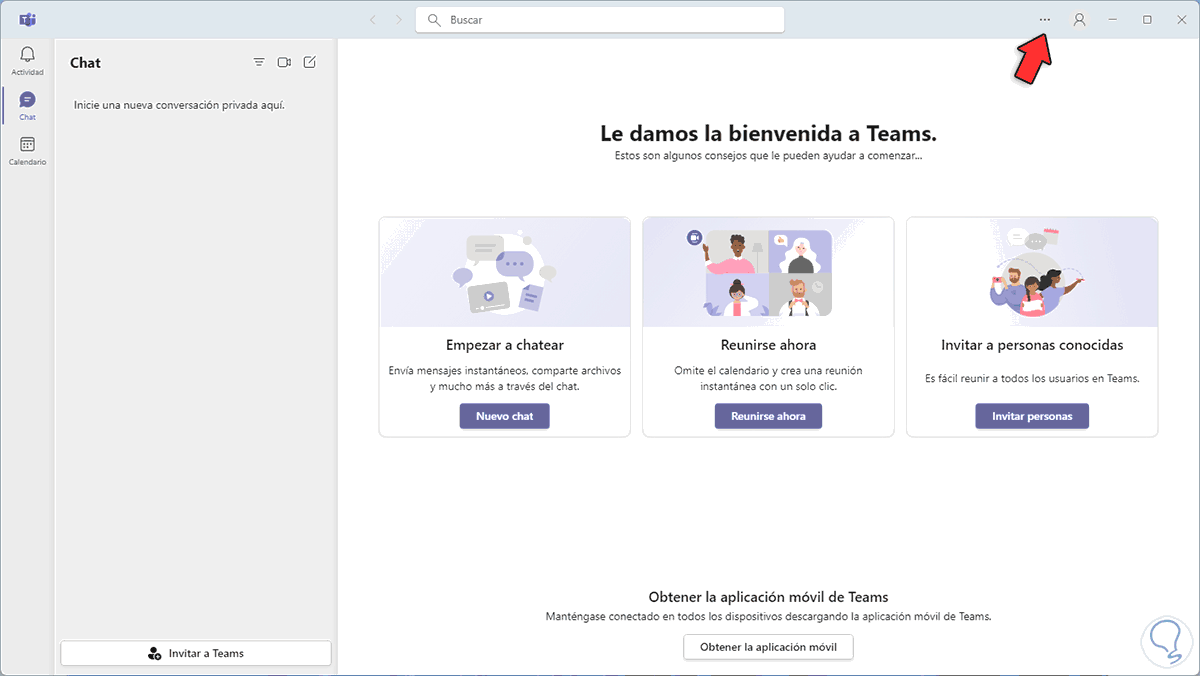Click Invitar a Teams button
The width and height of the screenshot is (1200, 676).
coord(196,653)
